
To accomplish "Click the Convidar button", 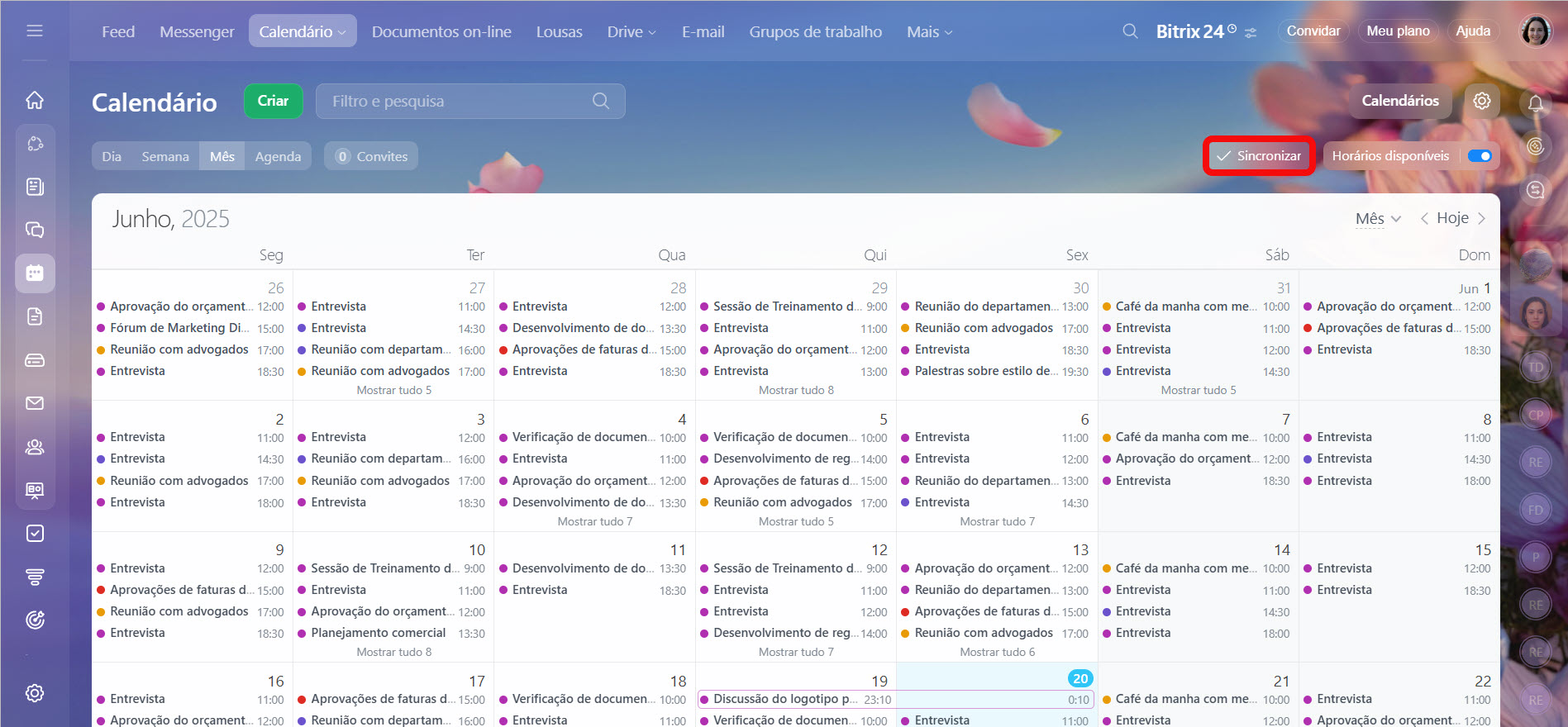I will tap(1313, 31).
